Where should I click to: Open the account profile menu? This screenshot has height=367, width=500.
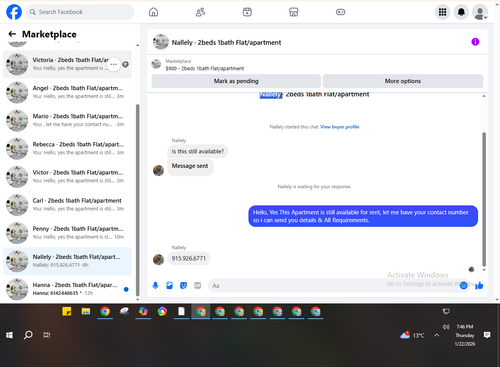point(480,12)
